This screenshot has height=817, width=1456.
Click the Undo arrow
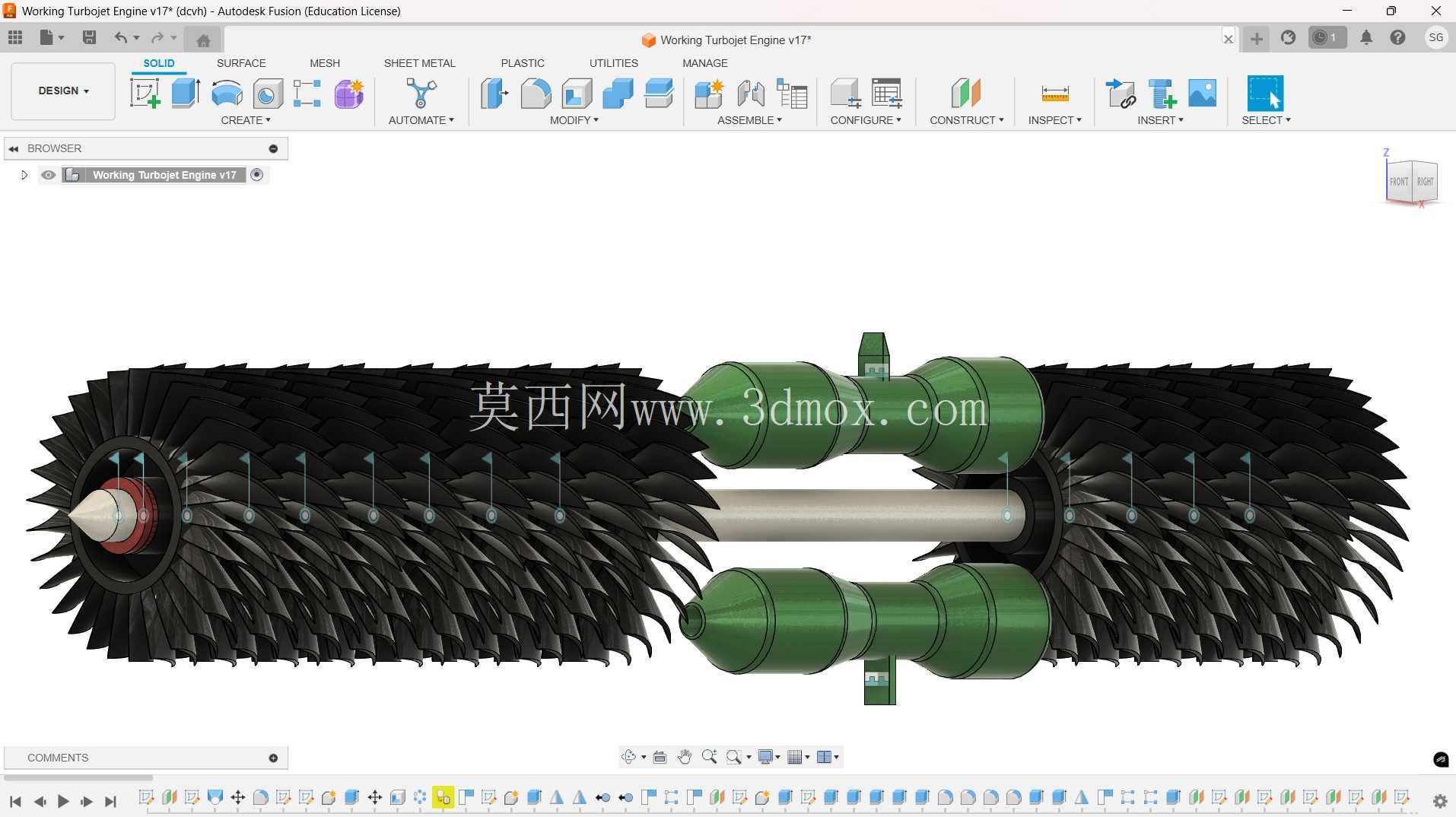[x=120, y=37]
